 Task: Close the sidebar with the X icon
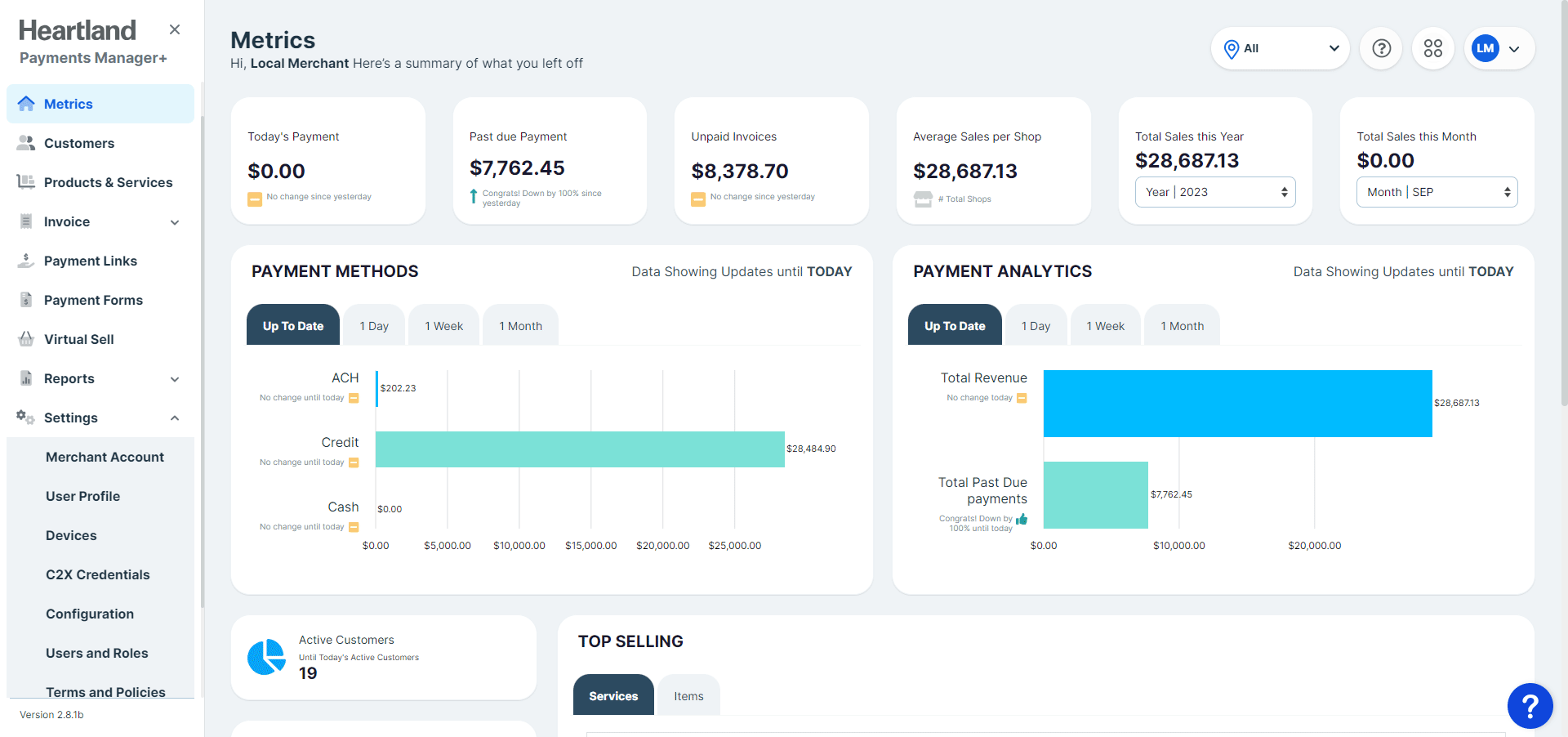(175, 29)
